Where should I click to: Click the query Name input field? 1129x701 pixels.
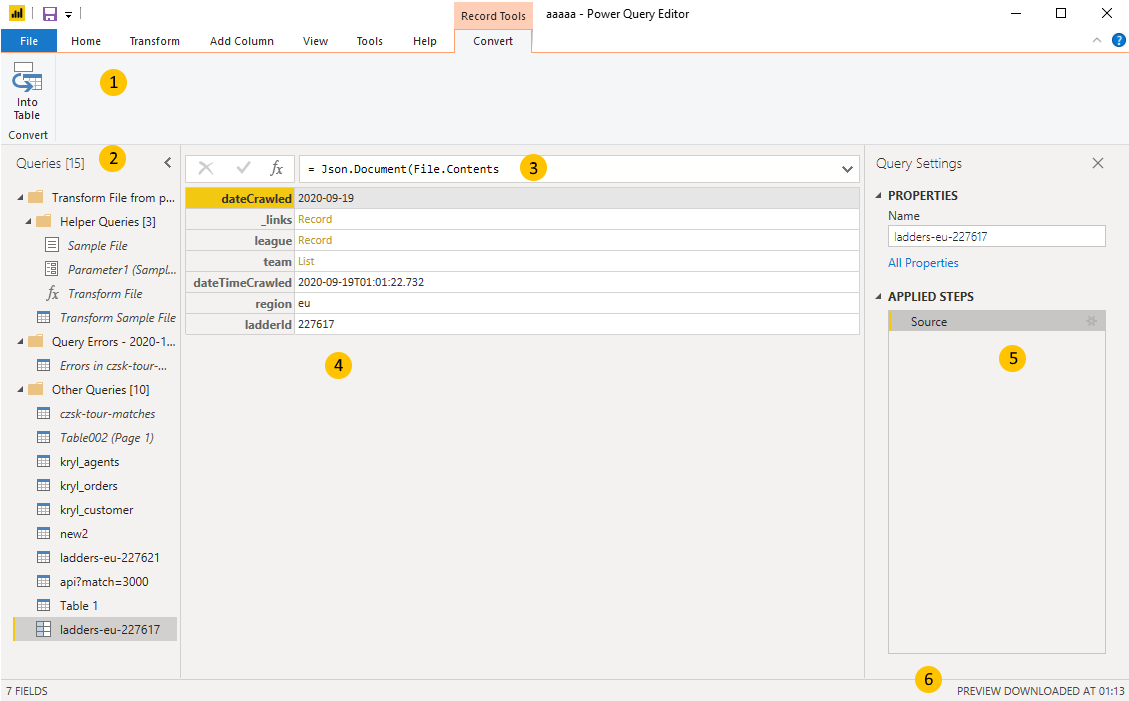point(996,236)
